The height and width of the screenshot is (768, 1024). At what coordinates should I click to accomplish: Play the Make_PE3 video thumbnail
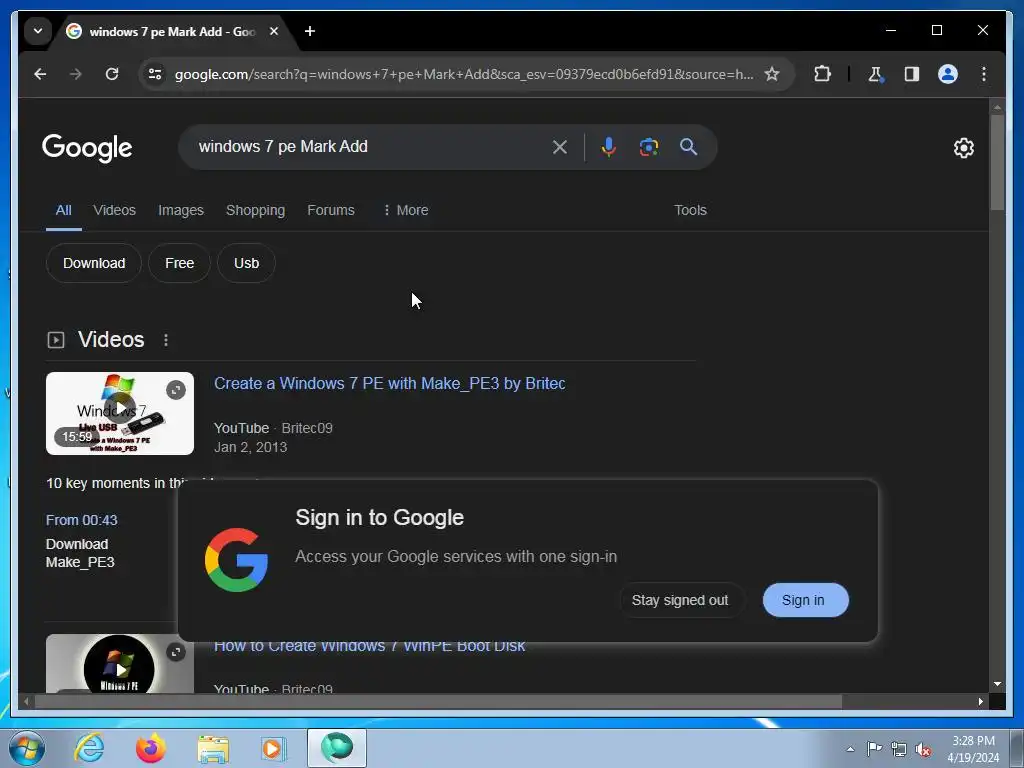point(120,413)
